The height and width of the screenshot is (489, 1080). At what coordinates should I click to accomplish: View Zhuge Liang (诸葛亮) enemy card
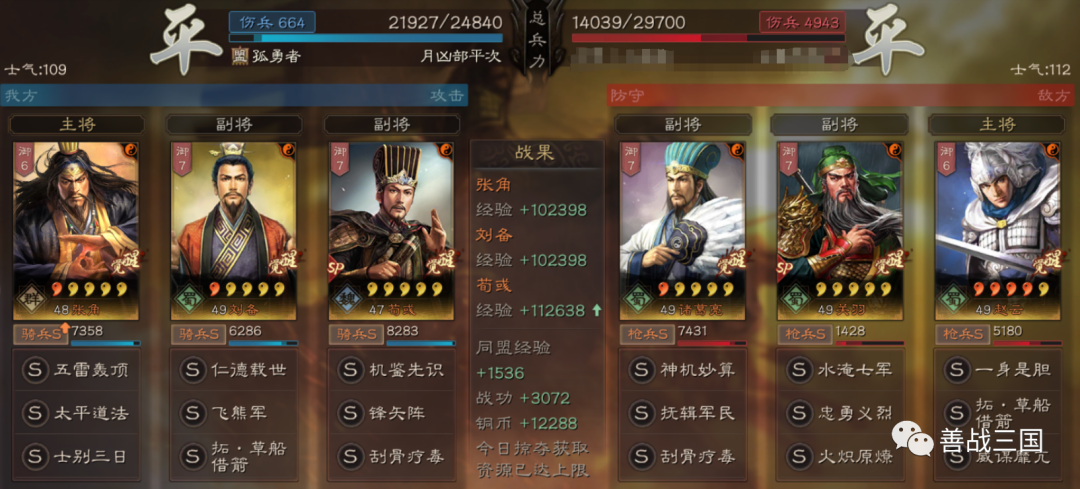pos(683,231)
